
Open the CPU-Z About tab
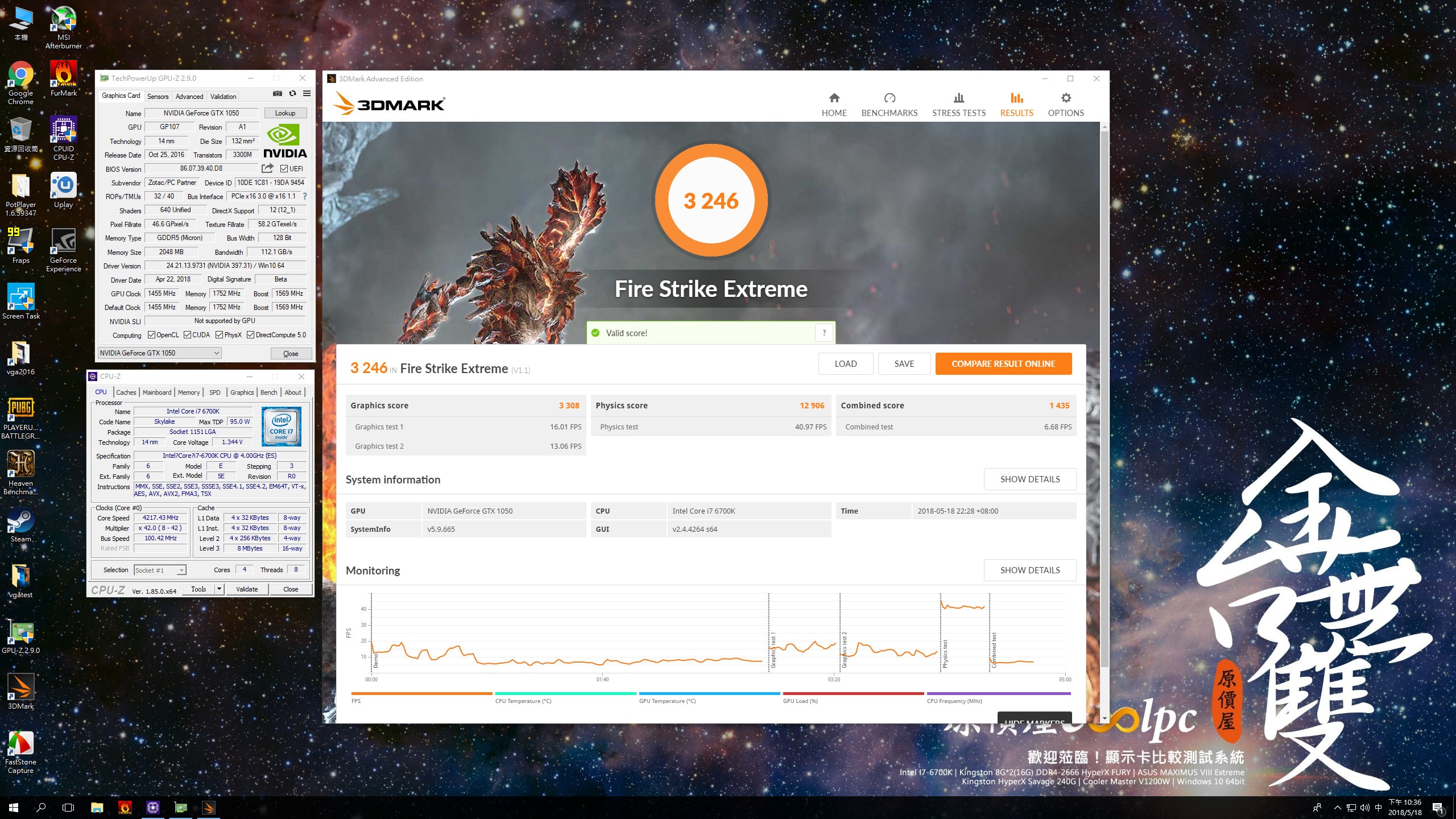pos(293,392)
